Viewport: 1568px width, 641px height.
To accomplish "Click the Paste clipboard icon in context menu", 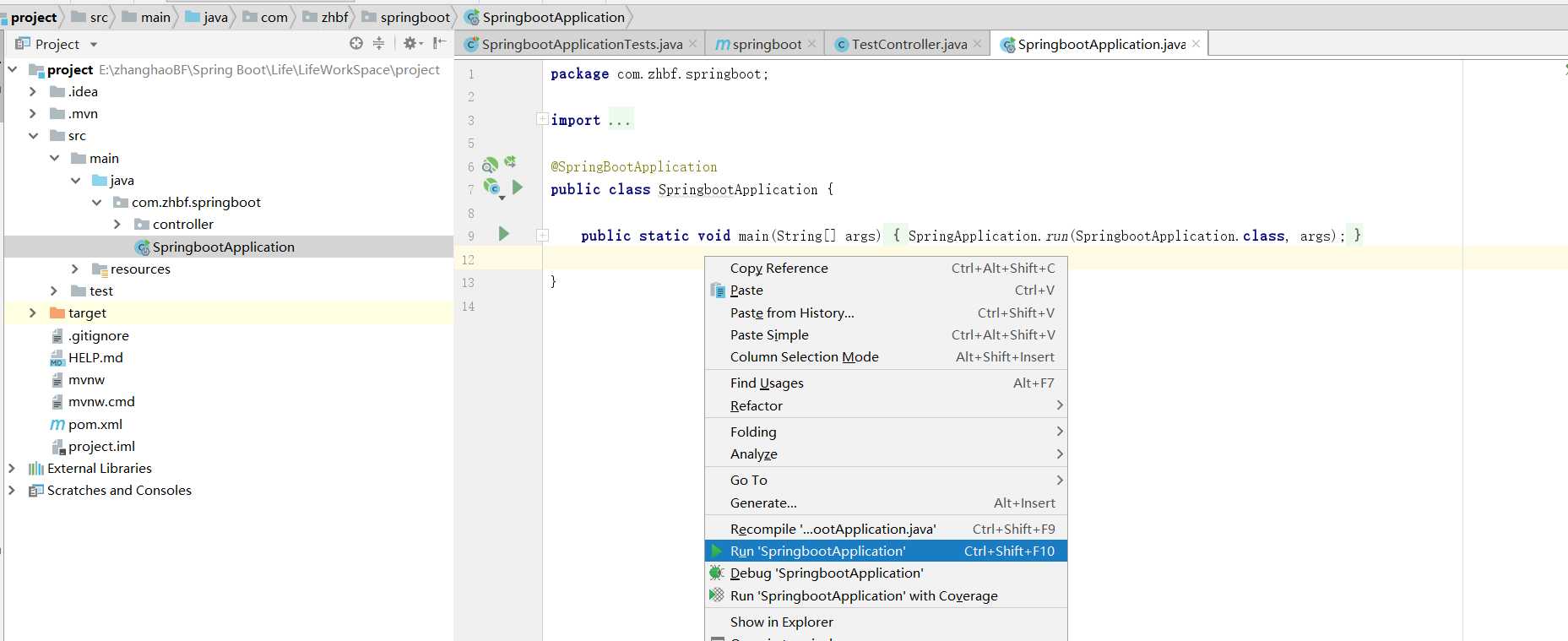I will [718, 291].
